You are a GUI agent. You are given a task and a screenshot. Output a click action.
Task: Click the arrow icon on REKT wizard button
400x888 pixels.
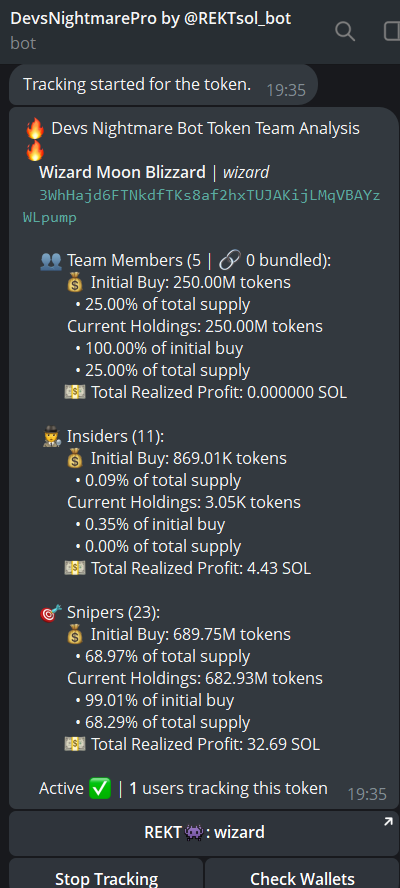tap(388, 822)
